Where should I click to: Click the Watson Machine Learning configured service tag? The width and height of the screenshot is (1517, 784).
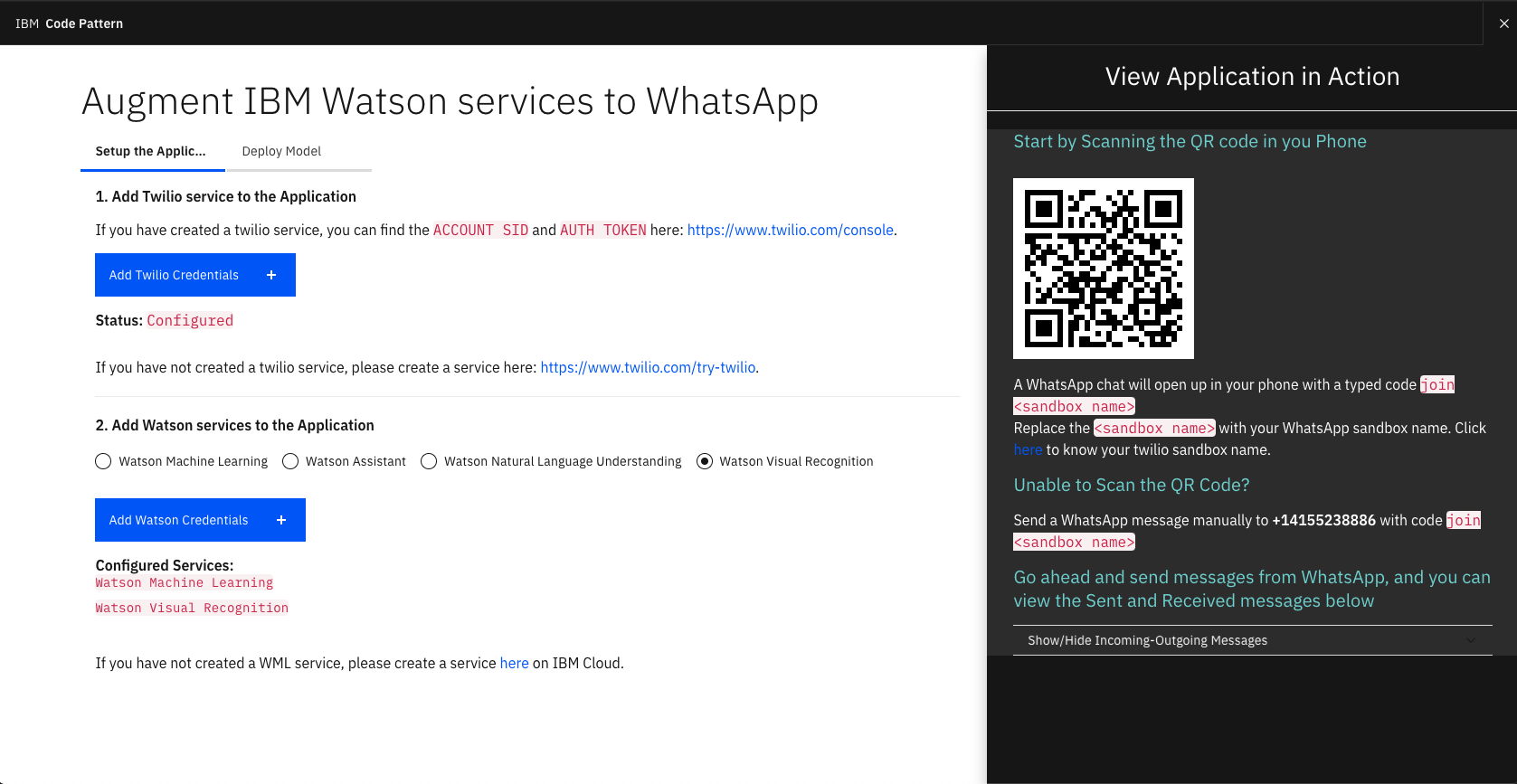(185, 583)
